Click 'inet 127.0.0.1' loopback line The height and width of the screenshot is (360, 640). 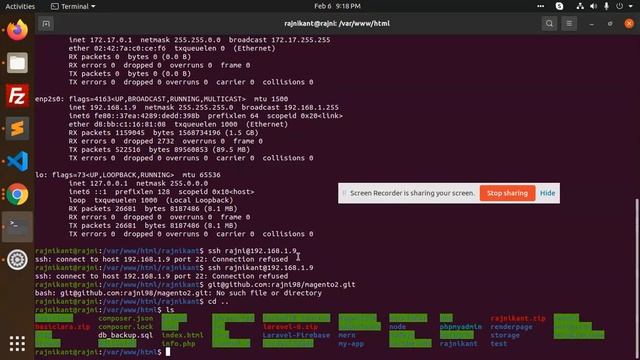[138, 183]
